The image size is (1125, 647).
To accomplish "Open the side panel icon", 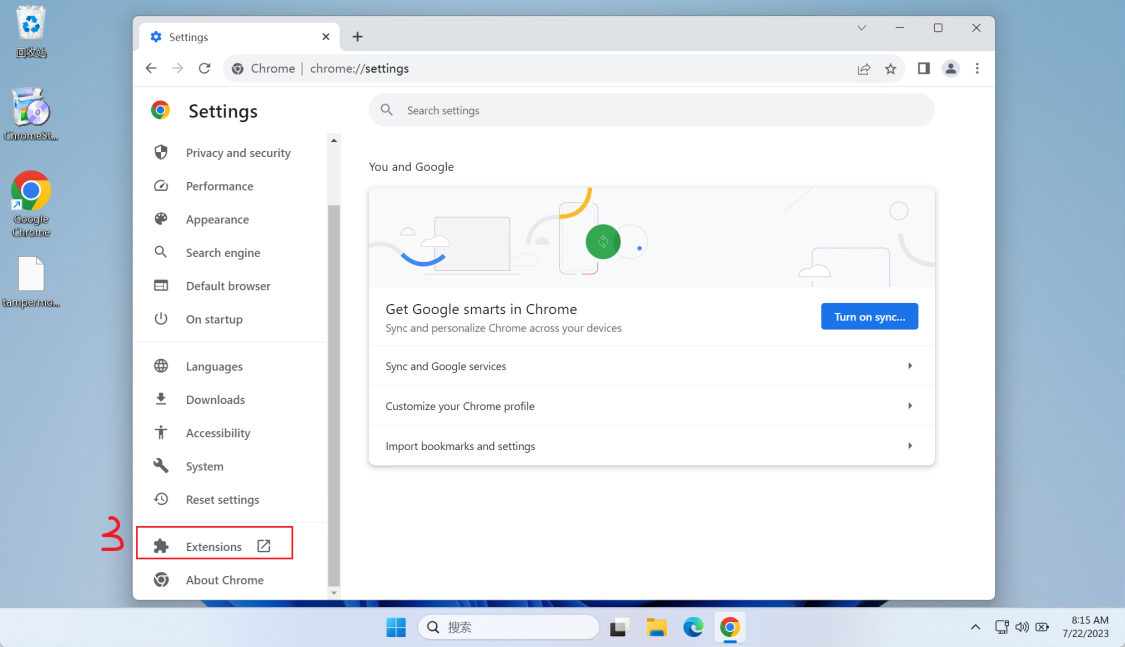I will click(923, 69).
